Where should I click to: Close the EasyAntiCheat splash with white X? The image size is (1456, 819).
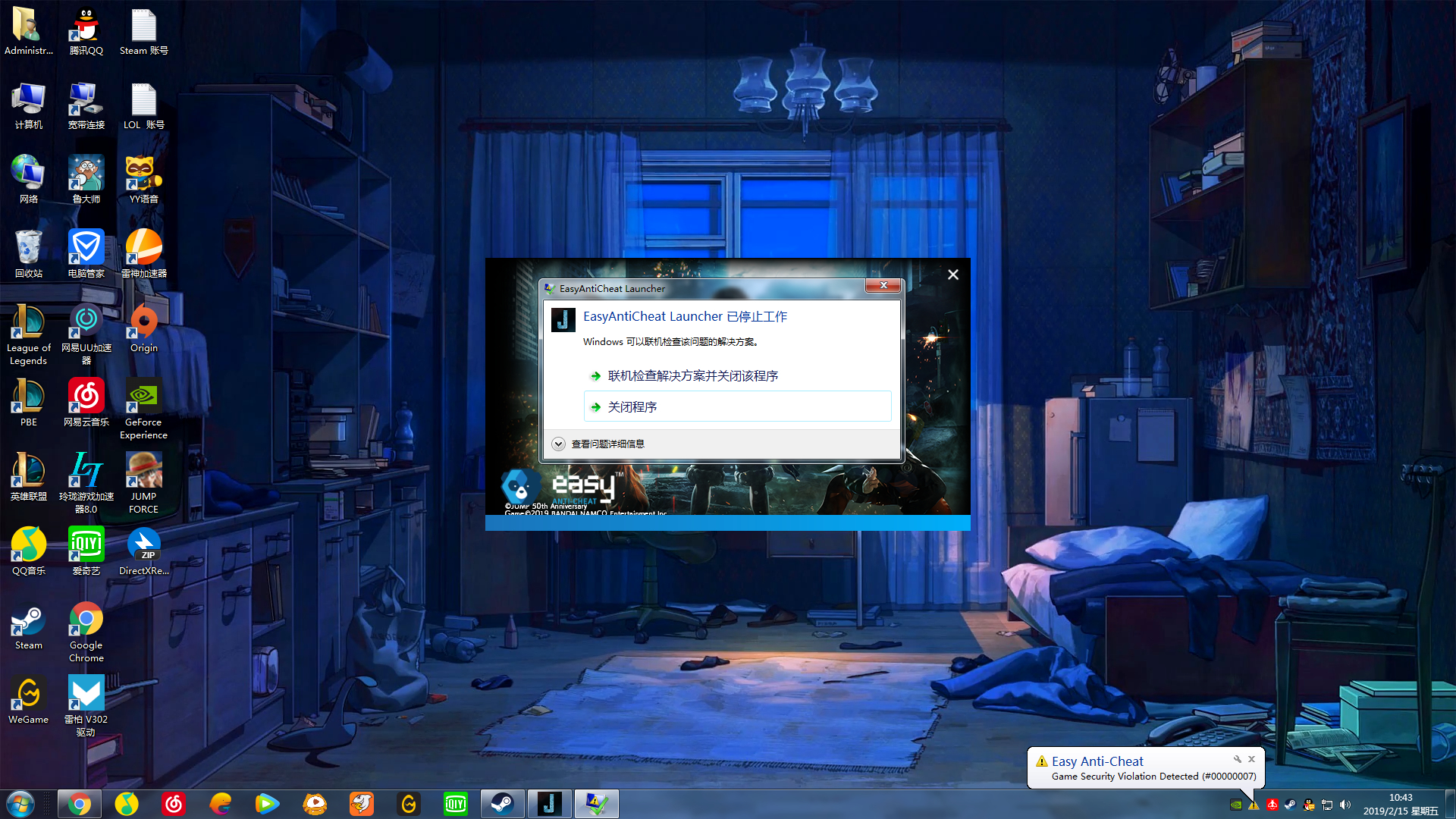tap(953, 275)
